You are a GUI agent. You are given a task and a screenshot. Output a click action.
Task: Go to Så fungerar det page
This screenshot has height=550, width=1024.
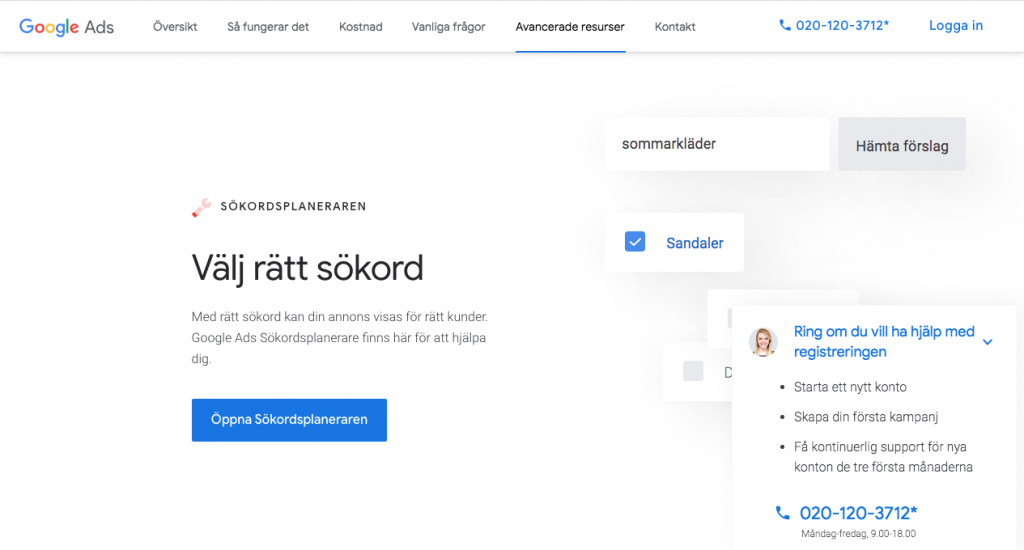click(x=268, y=27)
